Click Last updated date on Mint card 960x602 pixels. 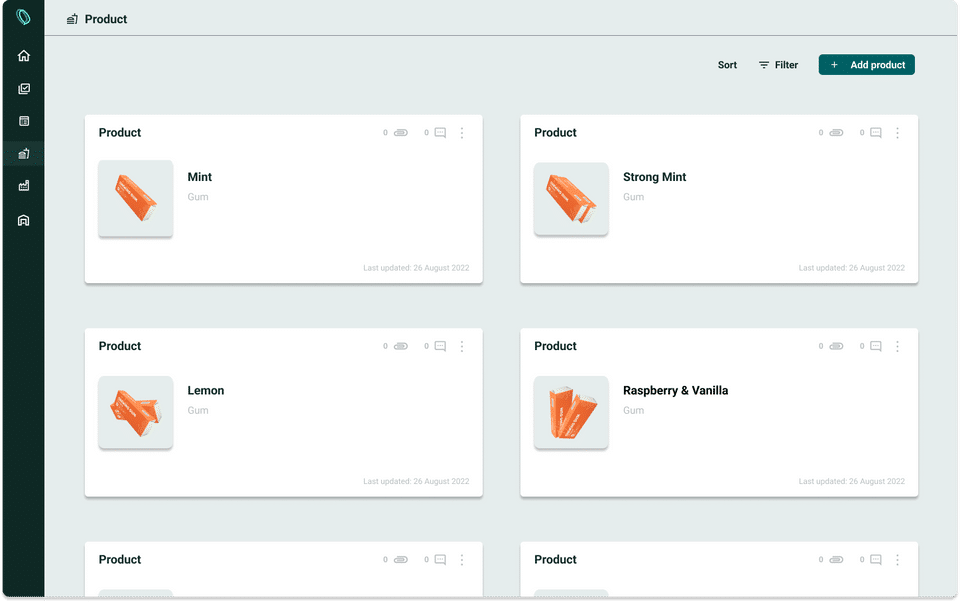click(x=416, y=268)
